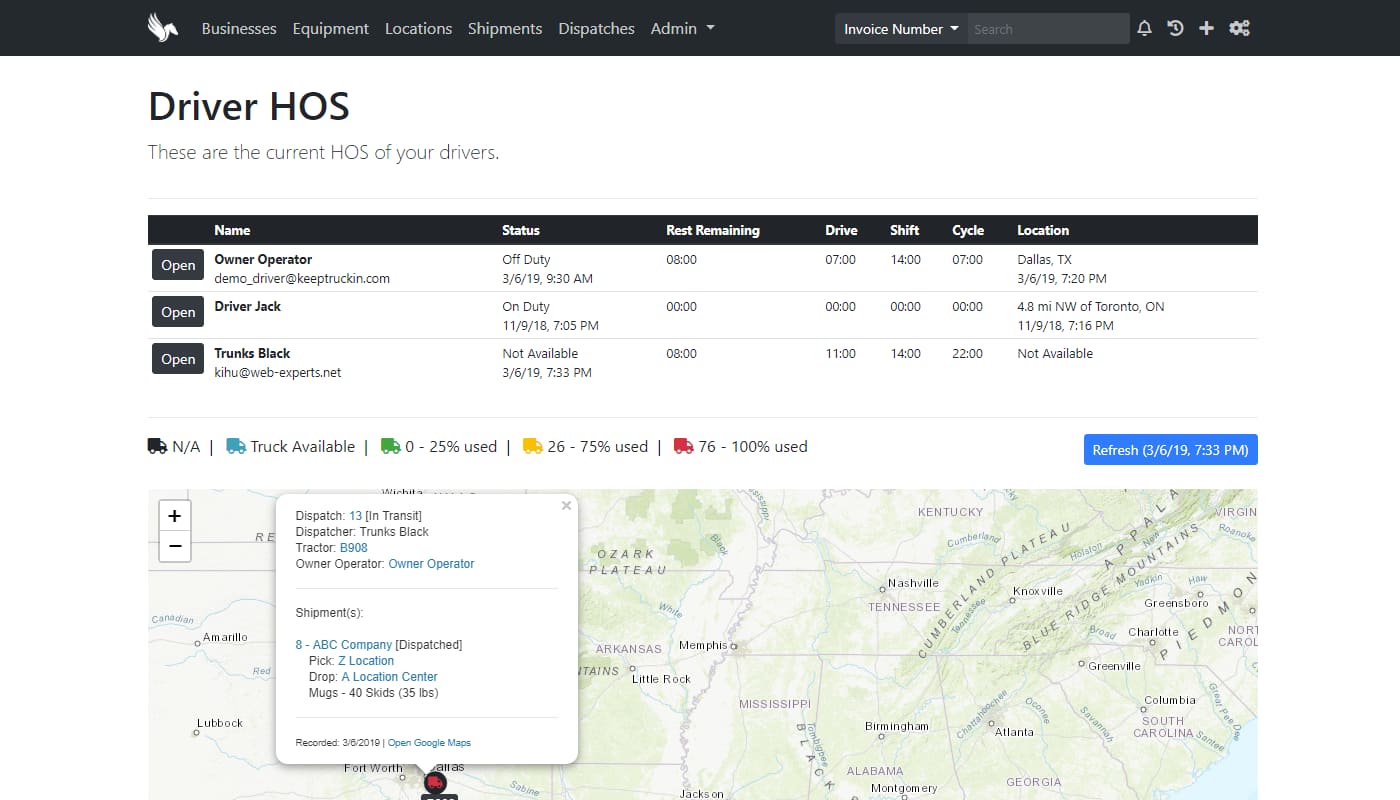Image resolution: width=1400 pixels, height=800 pixels.
Task: Click the Shift column header
Action: (904, 230)
